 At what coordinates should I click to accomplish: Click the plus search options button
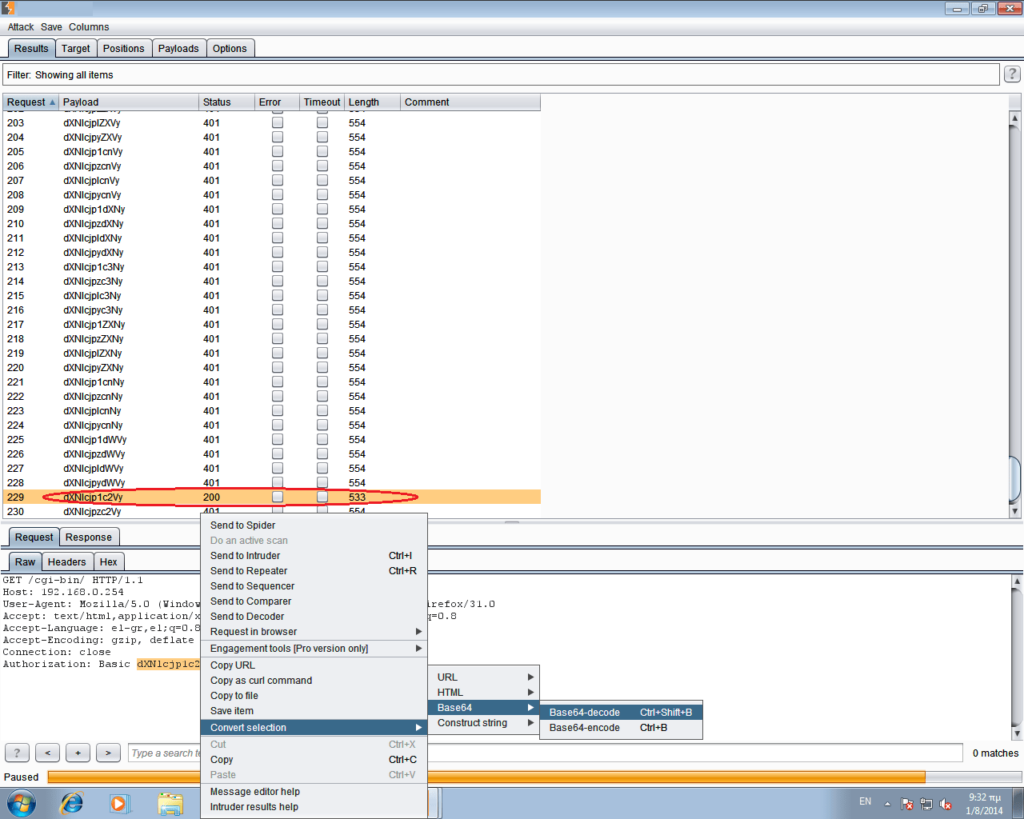[78, 753]
